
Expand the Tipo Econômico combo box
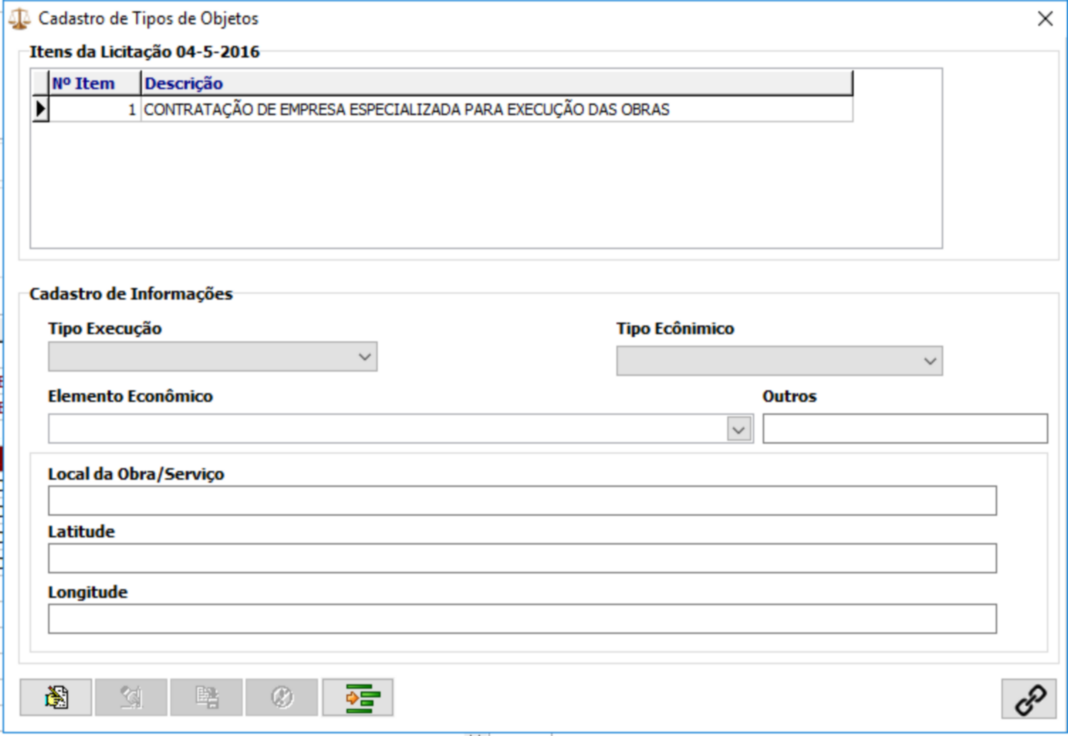tap(930, 361)
